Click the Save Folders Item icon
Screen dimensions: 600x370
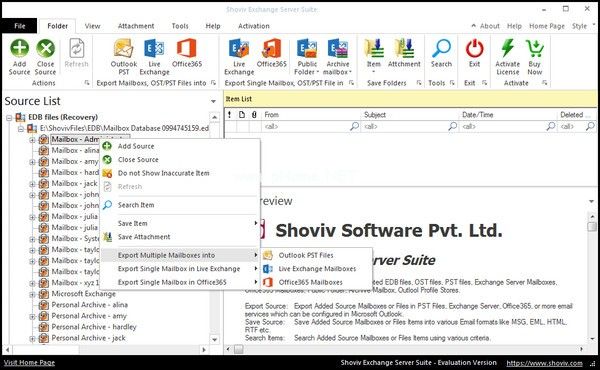(x=374, y=49)
